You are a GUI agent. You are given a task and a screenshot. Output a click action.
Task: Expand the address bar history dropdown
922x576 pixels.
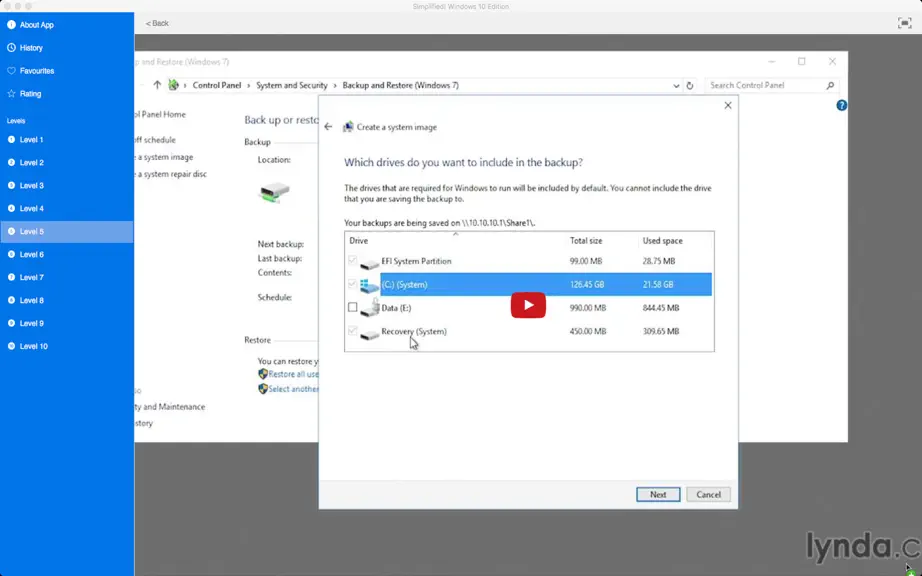coord(676,86)
